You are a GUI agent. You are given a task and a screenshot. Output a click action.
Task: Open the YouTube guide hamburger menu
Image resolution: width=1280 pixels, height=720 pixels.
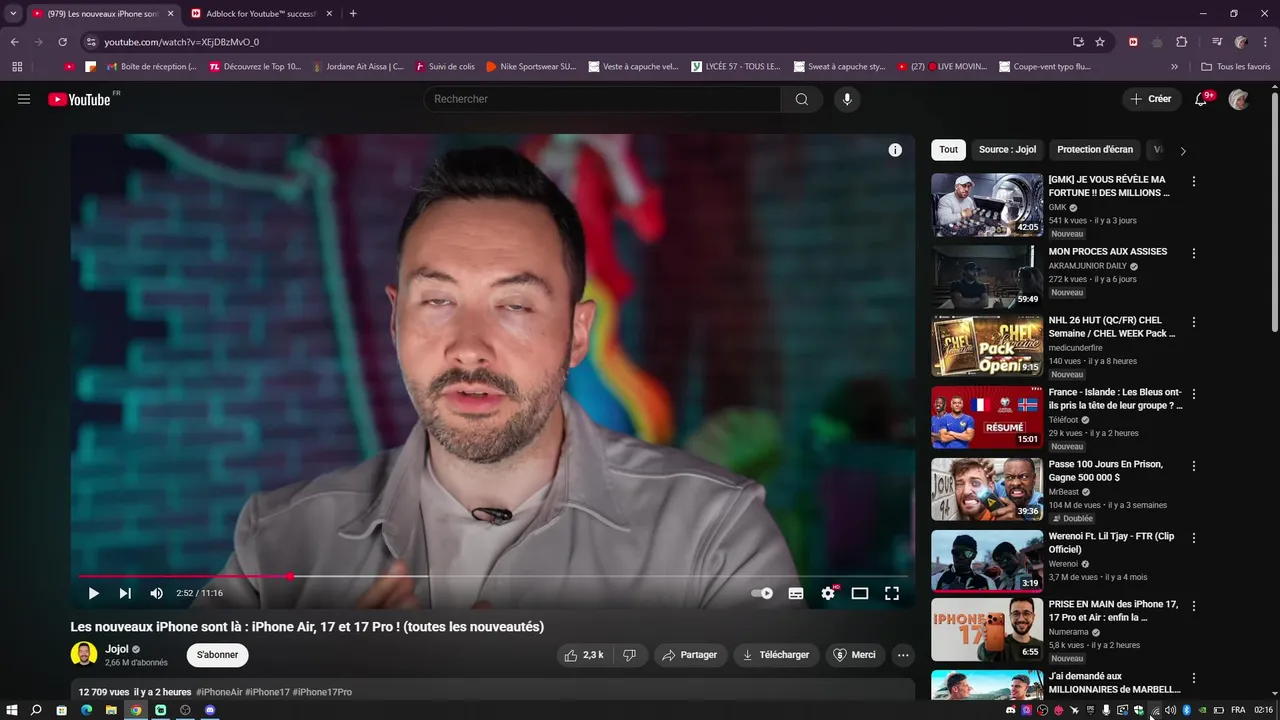coord(24,99)
